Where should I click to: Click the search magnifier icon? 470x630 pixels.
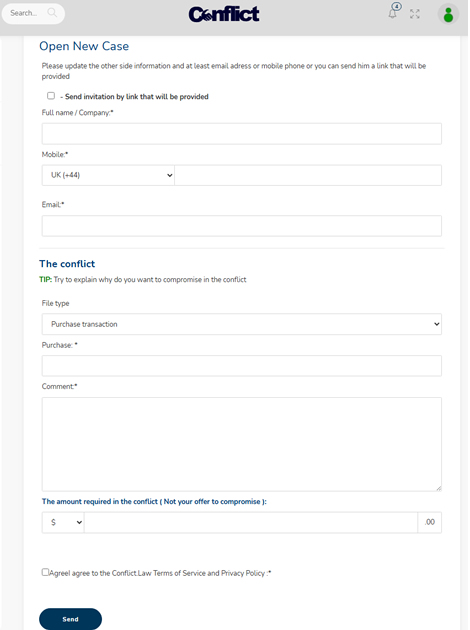pyautogui.click(x=52, y=13)
